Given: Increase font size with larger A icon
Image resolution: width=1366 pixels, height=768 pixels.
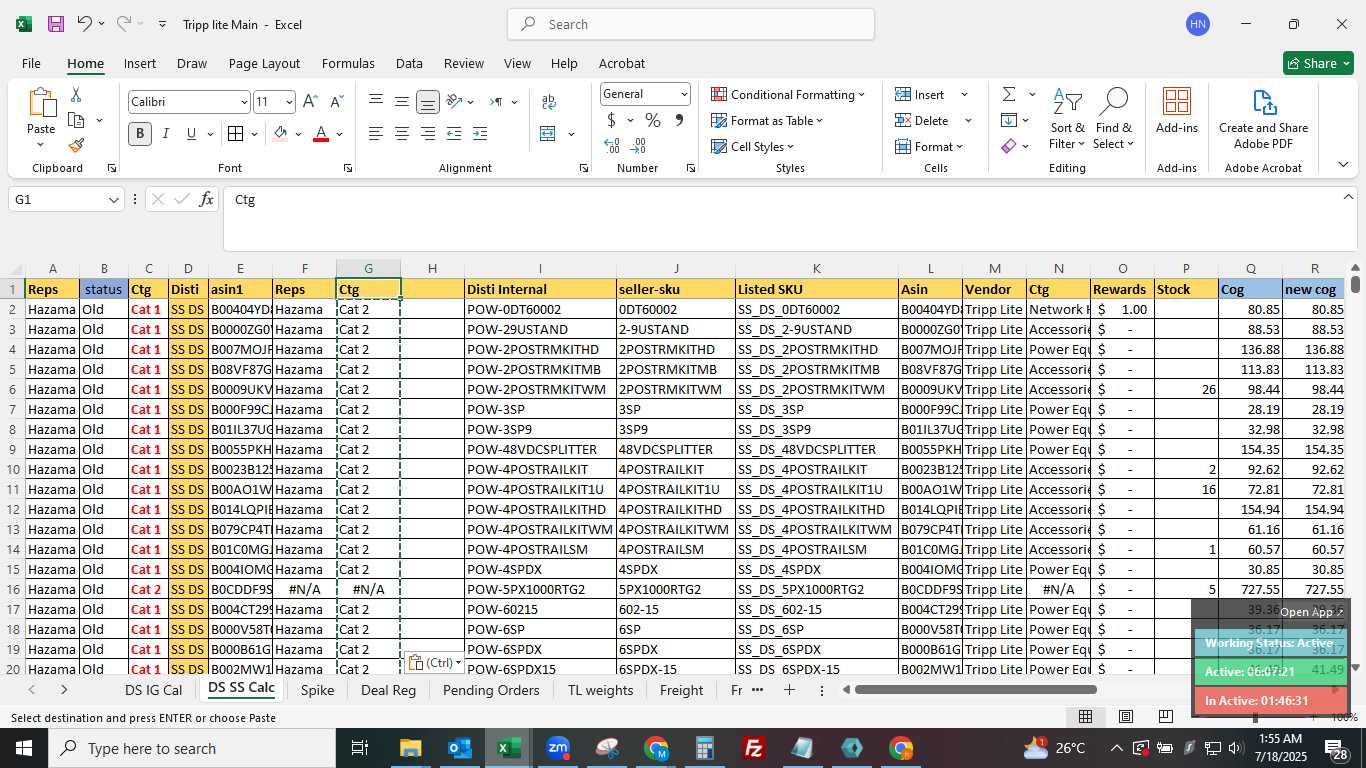Looking at the screenshot, I should (310, 102).
